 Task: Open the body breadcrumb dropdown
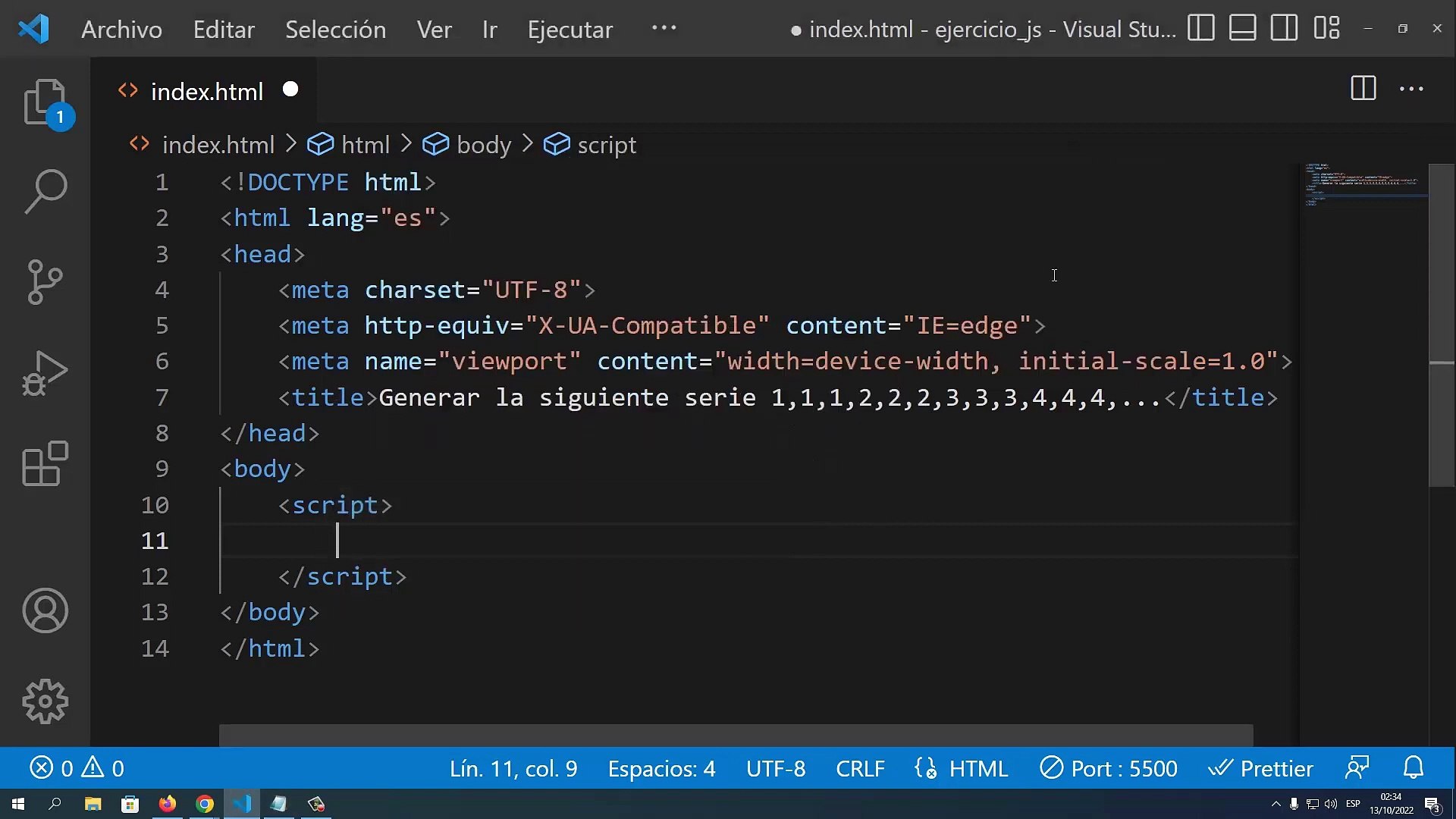coord(483,145)
